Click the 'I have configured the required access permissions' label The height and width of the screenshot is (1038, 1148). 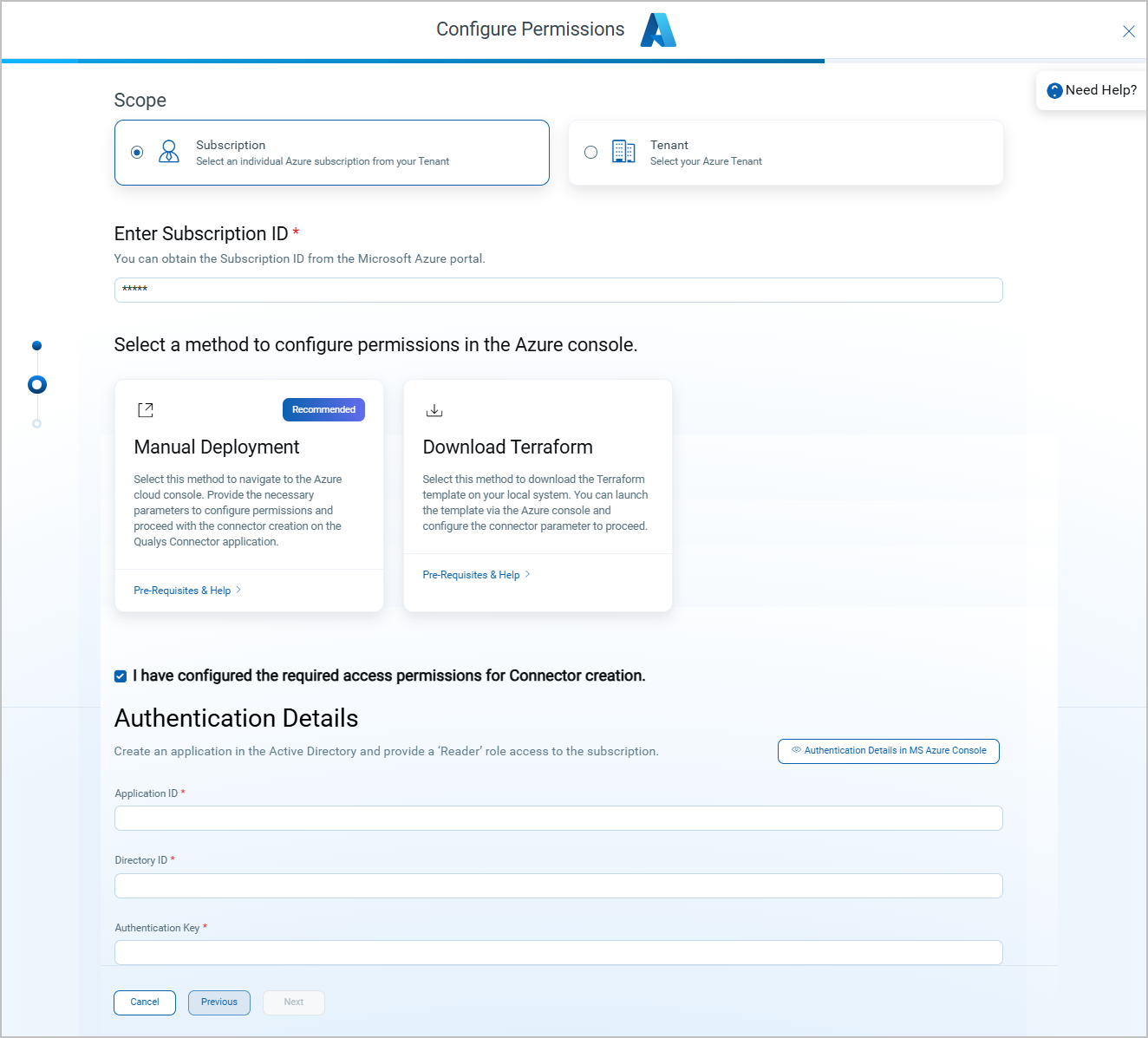point(389,676)
